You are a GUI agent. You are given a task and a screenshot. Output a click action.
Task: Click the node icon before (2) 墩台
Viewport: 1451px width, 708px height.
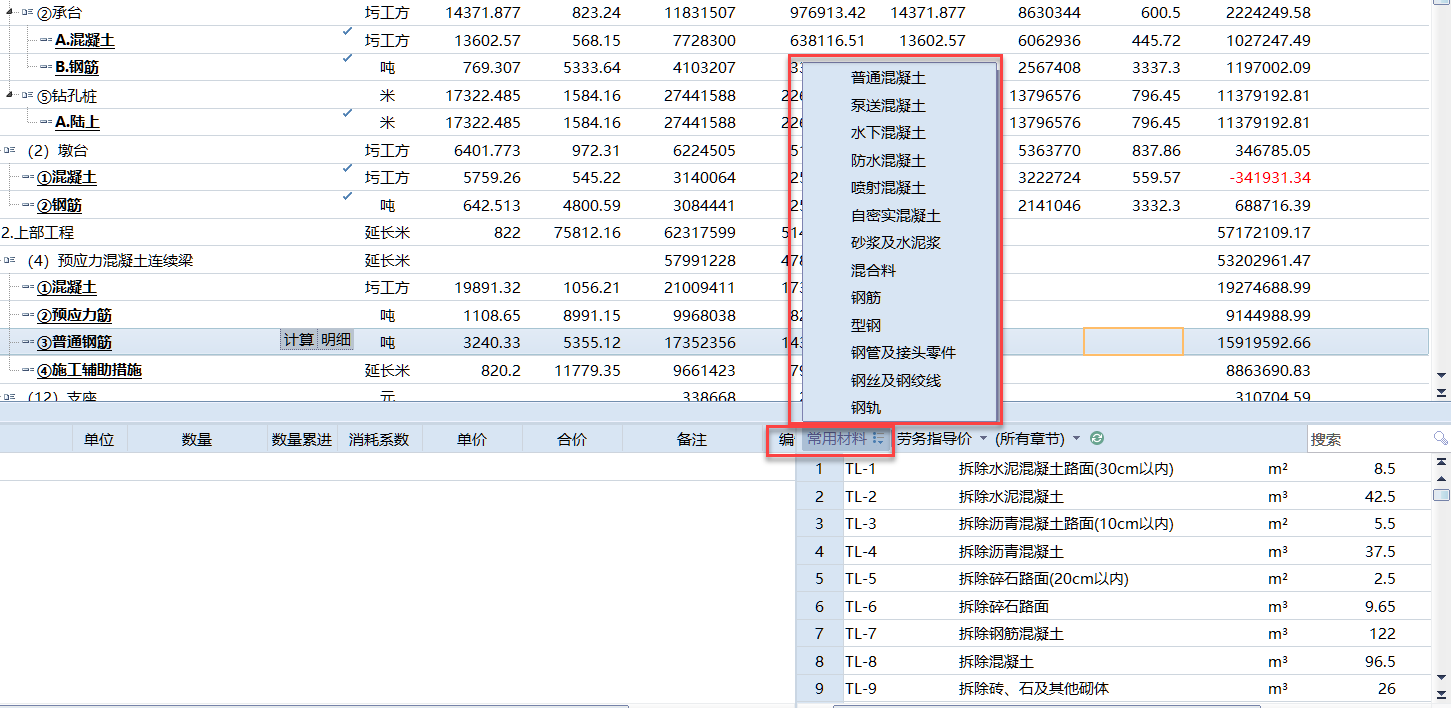10,150
